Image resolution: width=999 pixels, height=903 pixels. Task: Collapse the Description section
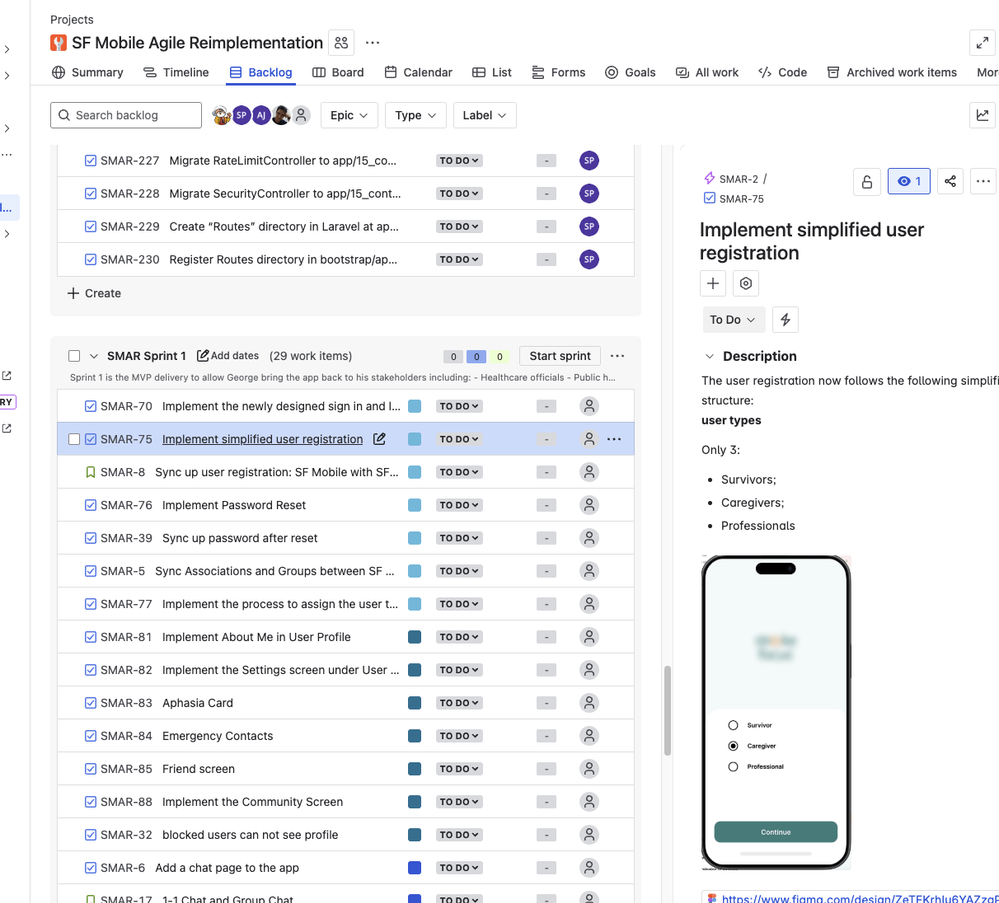(x=709, y=356)
